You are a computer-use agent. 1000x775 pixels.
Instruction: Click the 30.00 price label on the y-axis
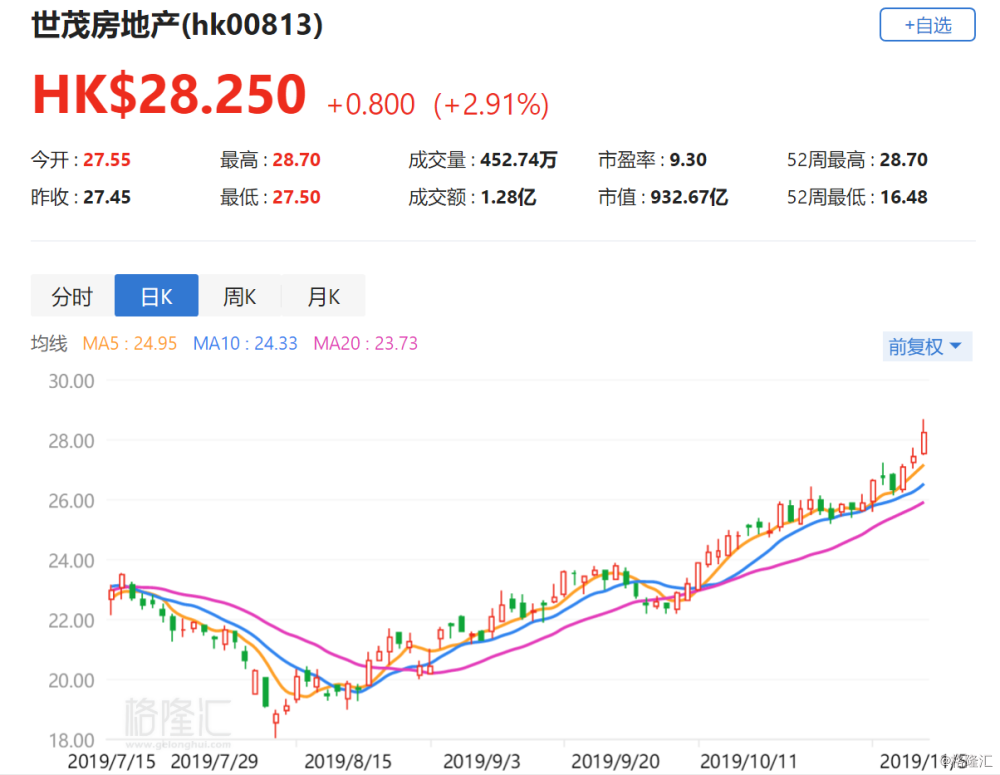pyautogui.click(x=70, y=381)
